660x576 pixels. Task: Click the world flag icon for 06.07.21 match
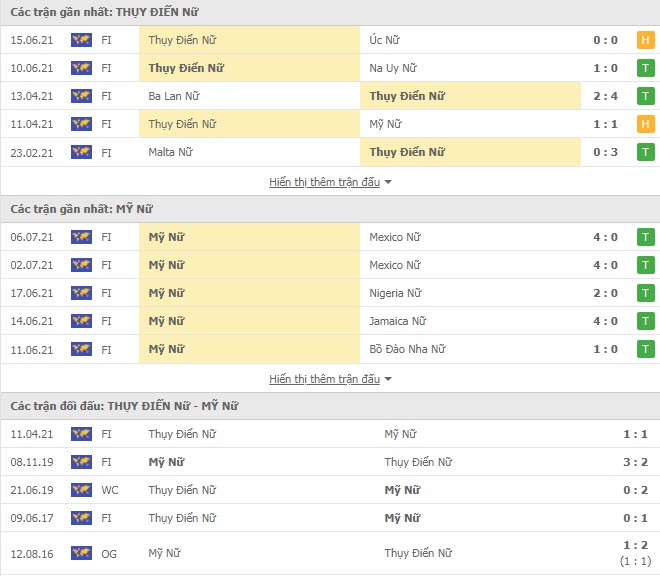(x=81, y=237)
